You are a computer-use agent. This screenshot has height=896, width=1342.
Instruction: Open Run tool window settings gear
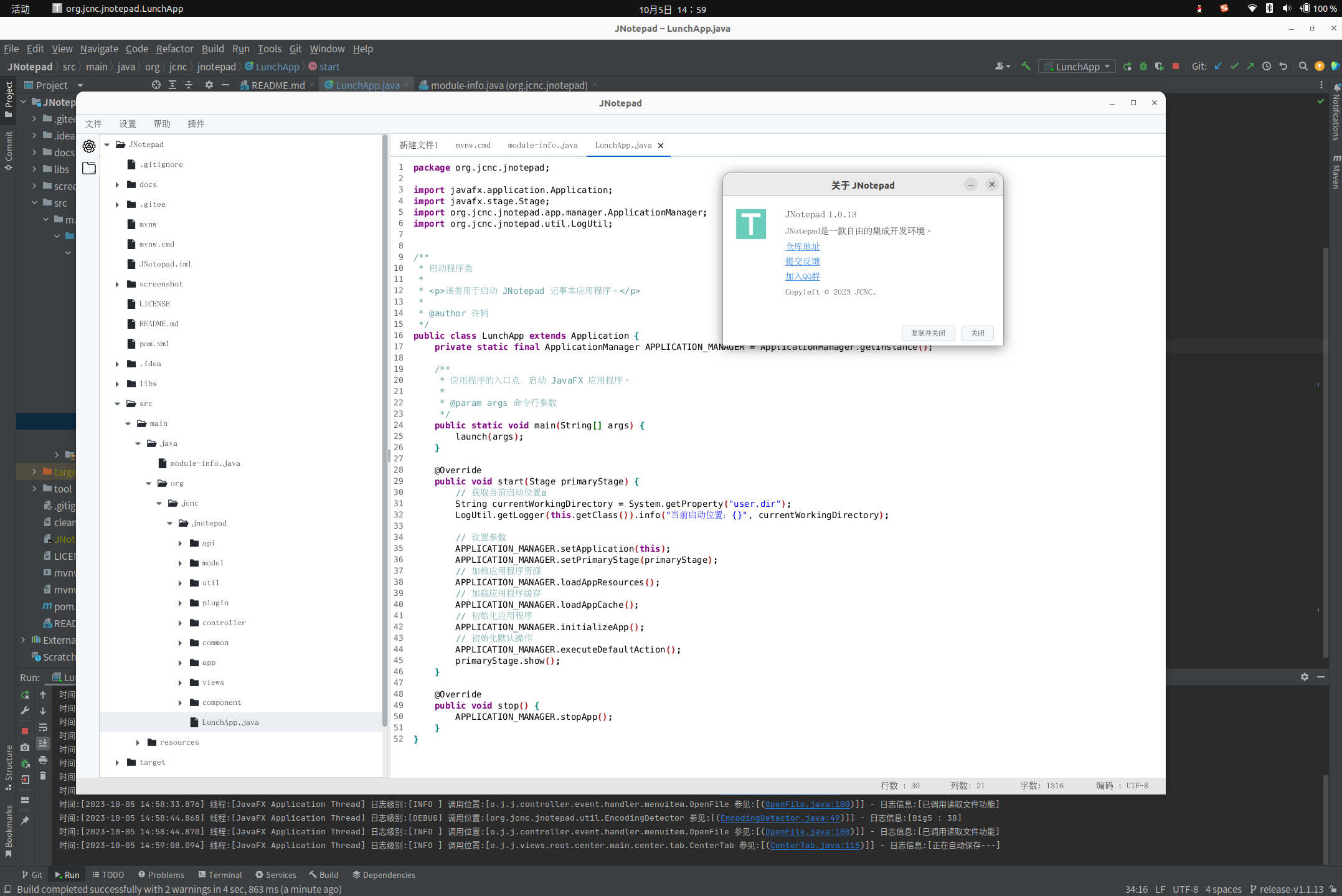[1304, 677]
